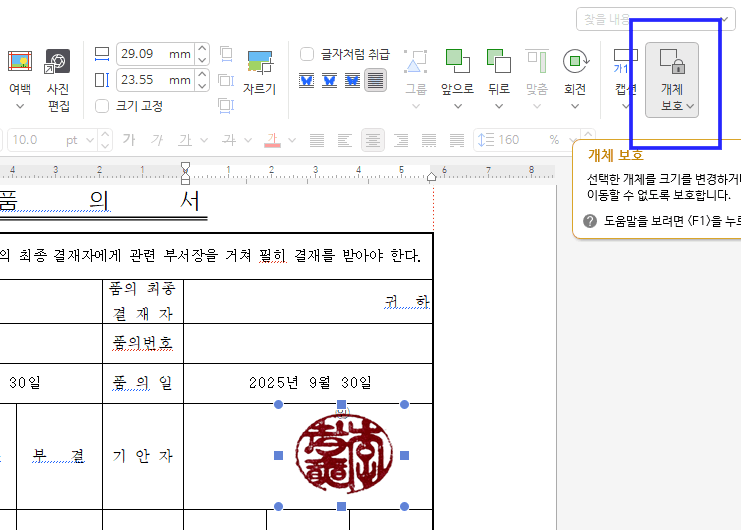Expand the 앞으로 dropdown arrow
741x530 pixels.
[x=457, y=107]
